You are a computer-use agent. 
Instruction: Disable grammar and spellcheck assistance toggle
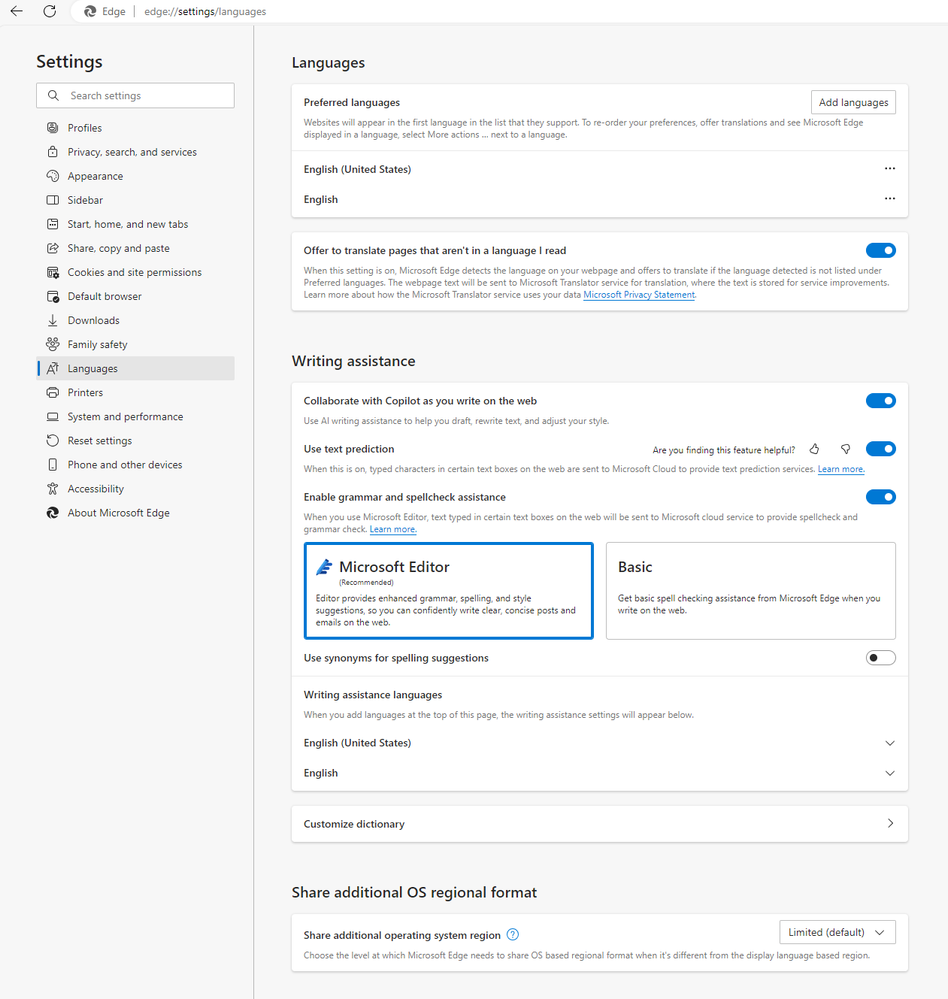[880, 497]
